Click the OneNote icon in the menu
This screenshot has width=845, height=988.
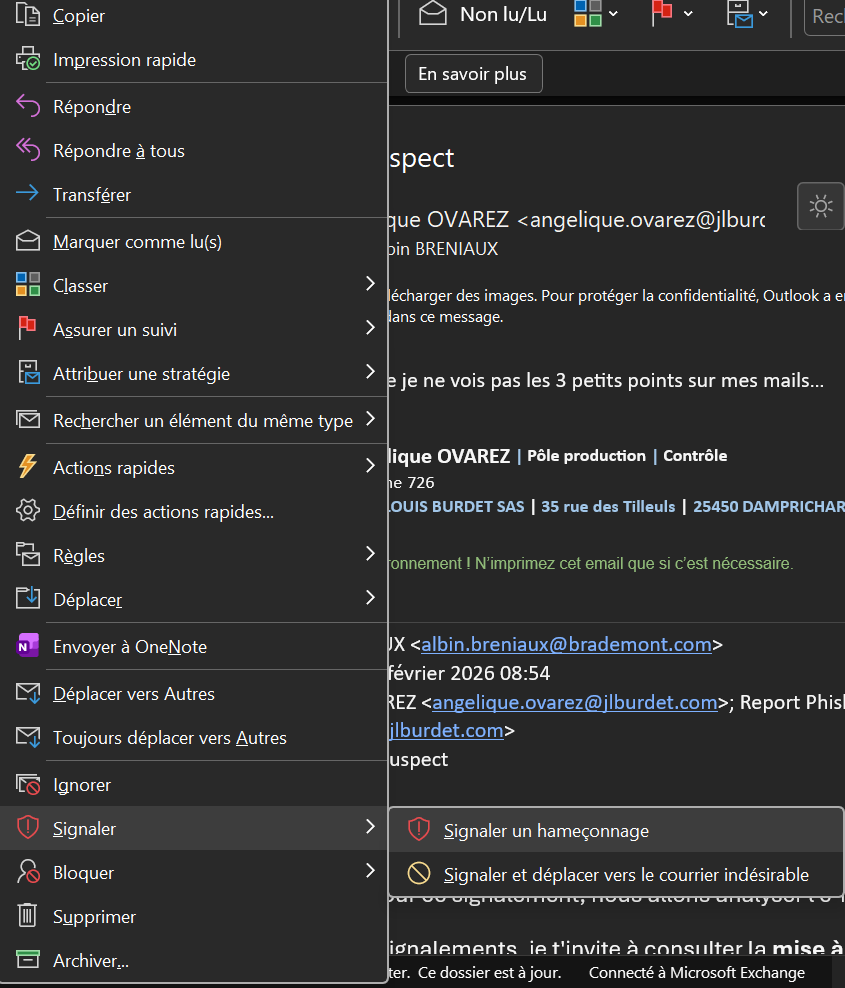click(x=28, y=646)
